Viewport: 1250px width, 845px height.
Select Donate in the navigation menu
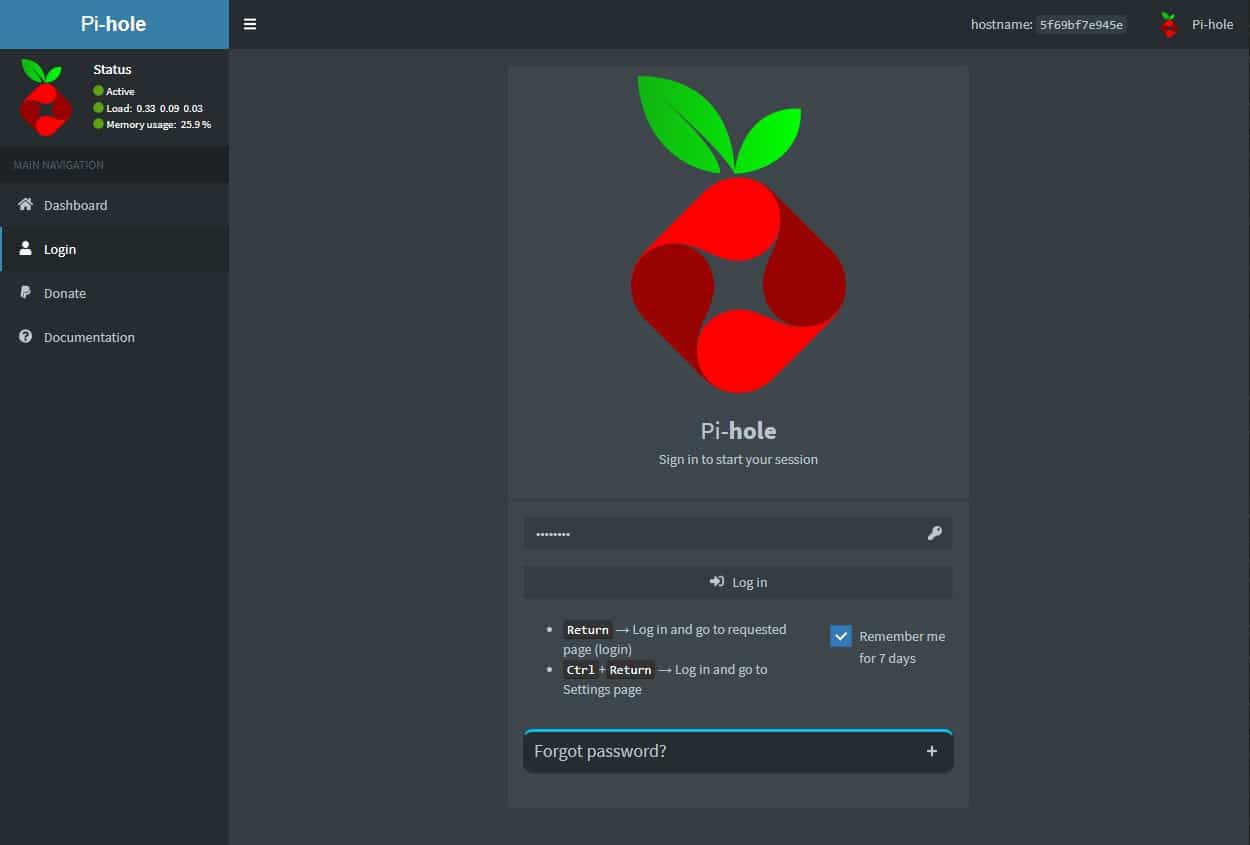64,293
